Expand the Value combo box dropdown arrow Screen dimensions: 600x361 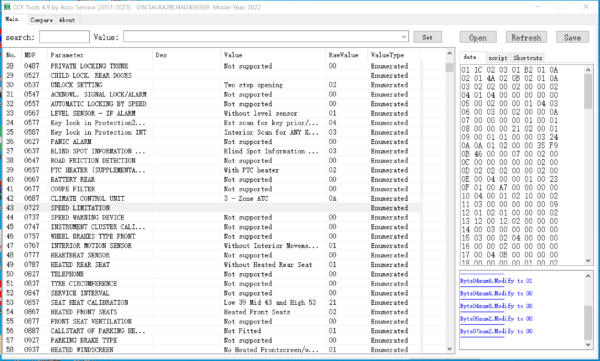coord(404,37)
